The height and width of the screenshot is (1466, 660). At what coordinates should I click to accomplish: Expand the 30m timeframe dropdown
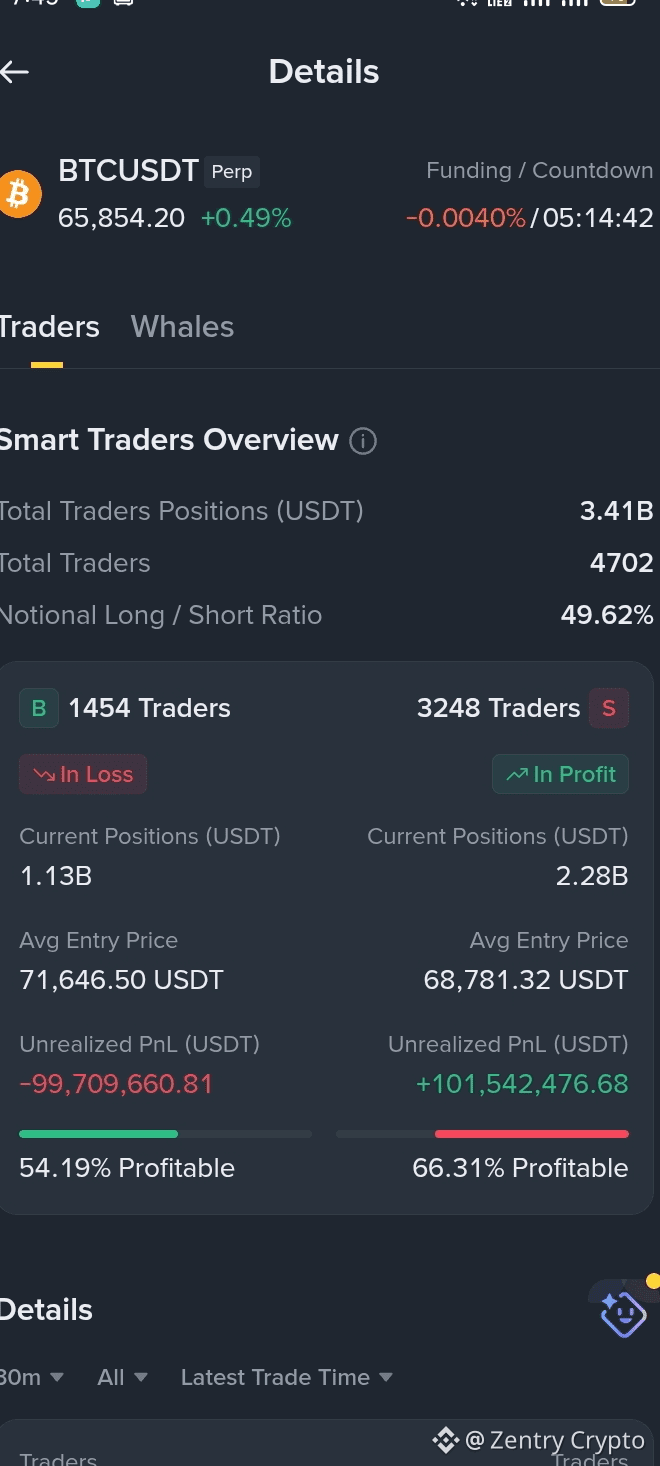[32, 1377]
